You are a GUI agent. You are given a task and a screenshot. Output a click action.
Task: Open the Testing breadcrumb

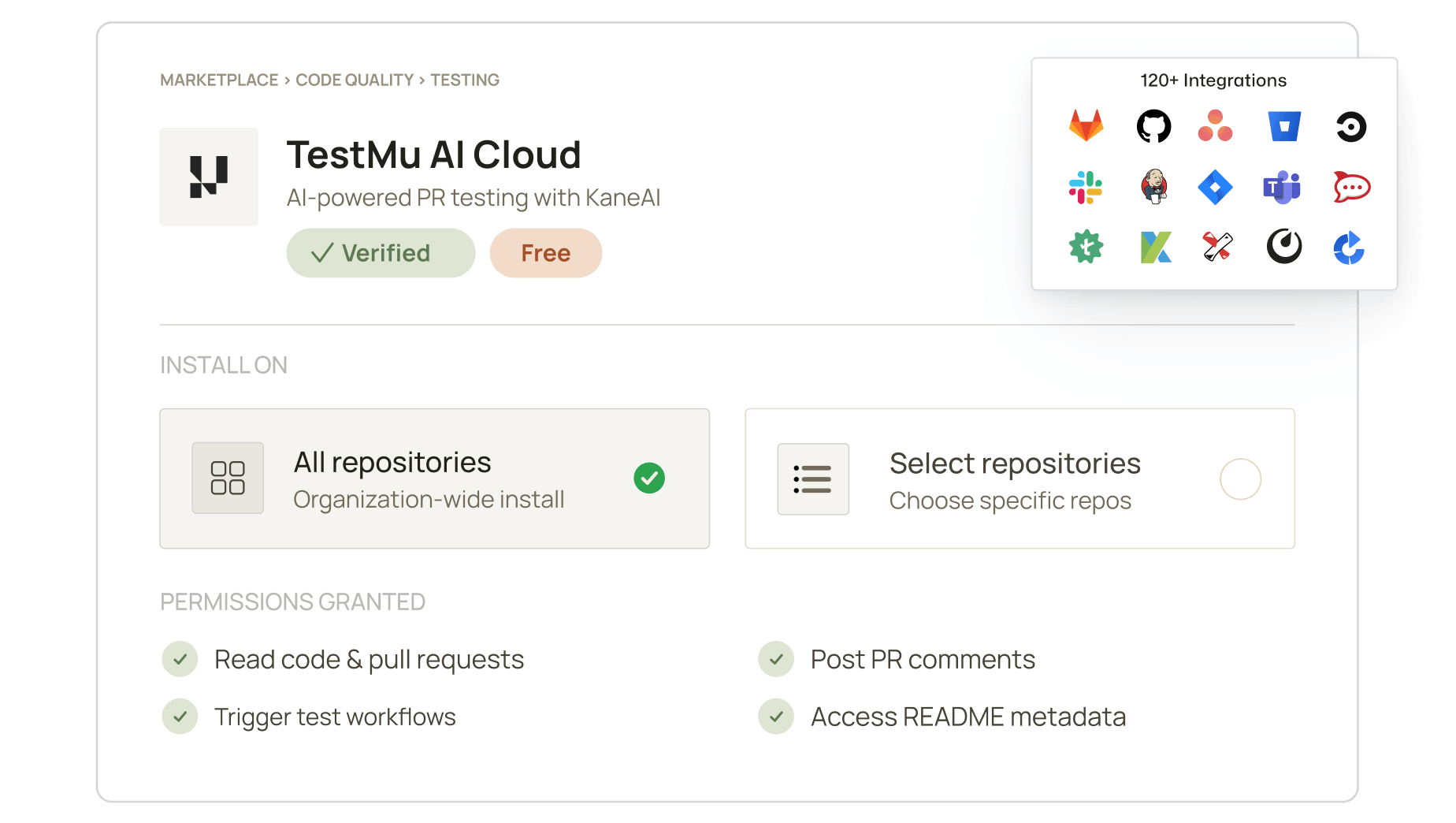tap(465, 80)
